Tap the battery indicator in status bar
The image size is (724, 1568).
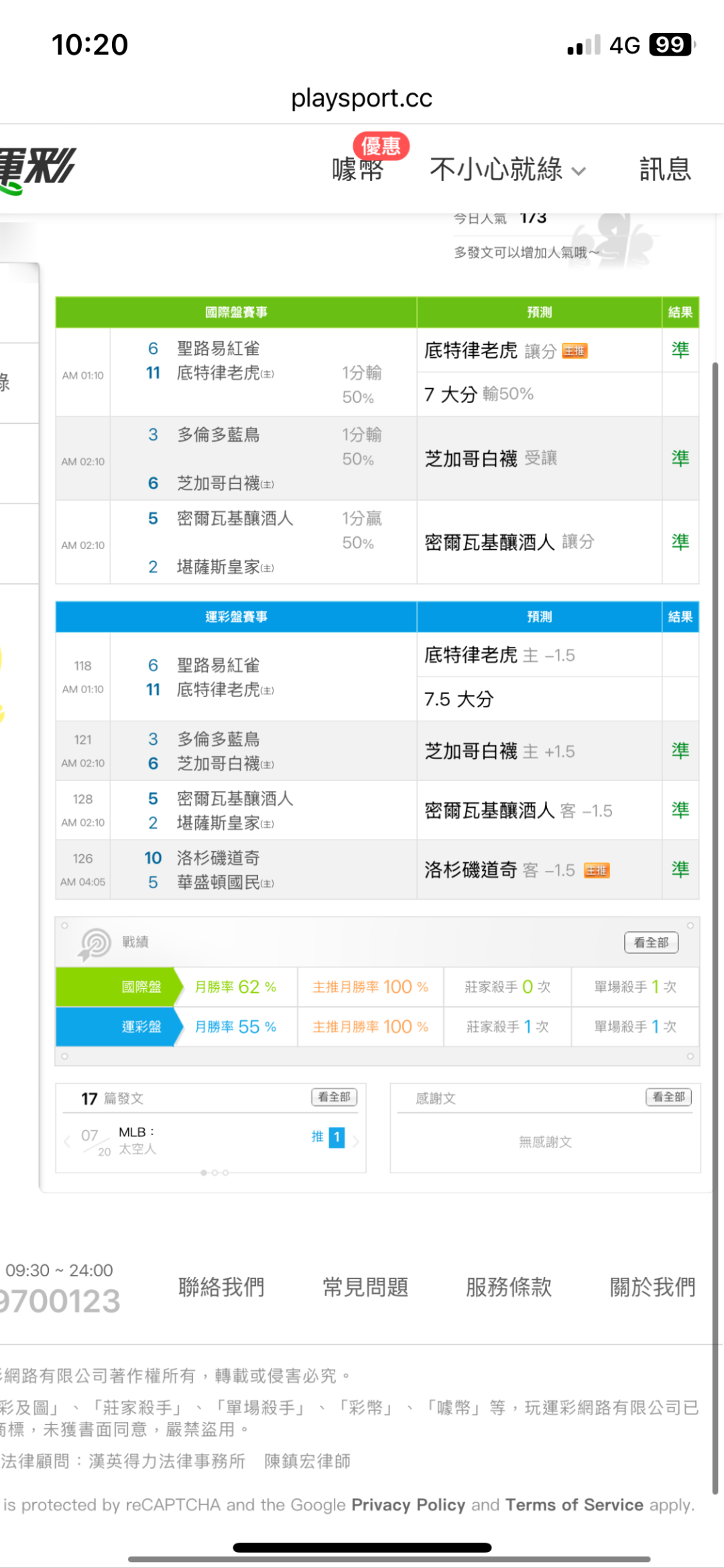click(671, 45)
